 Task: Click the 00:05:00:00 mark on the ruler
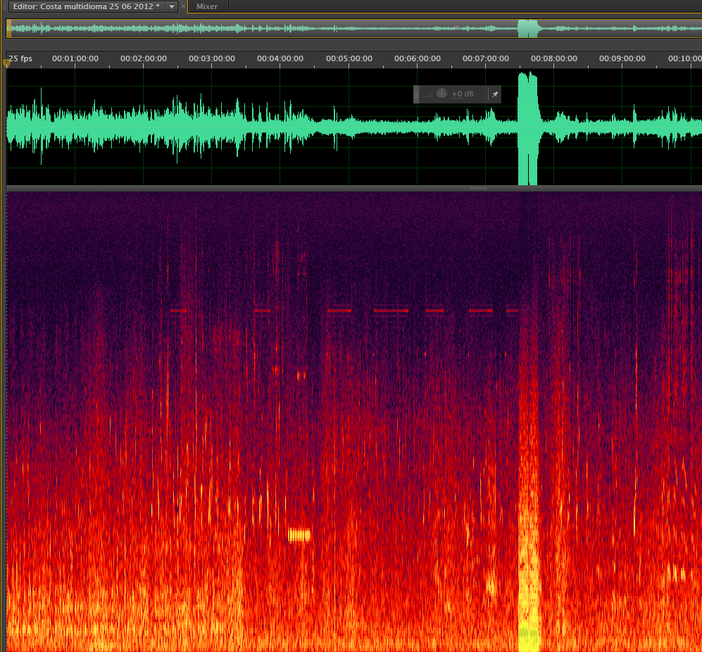point(348,59)
